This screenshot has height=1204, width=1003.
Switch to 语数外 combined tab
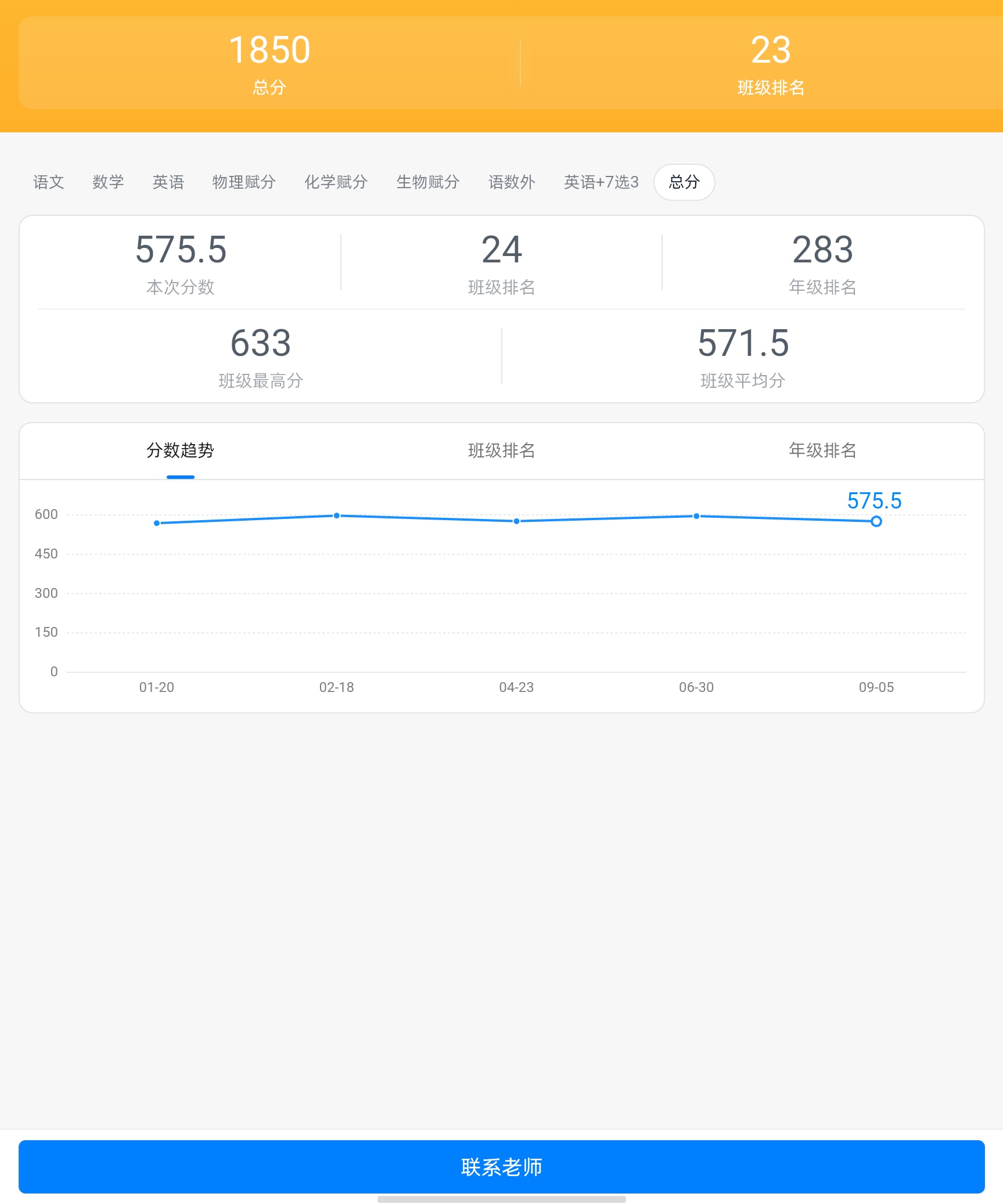pyautogui.click(x=512, y=182)
